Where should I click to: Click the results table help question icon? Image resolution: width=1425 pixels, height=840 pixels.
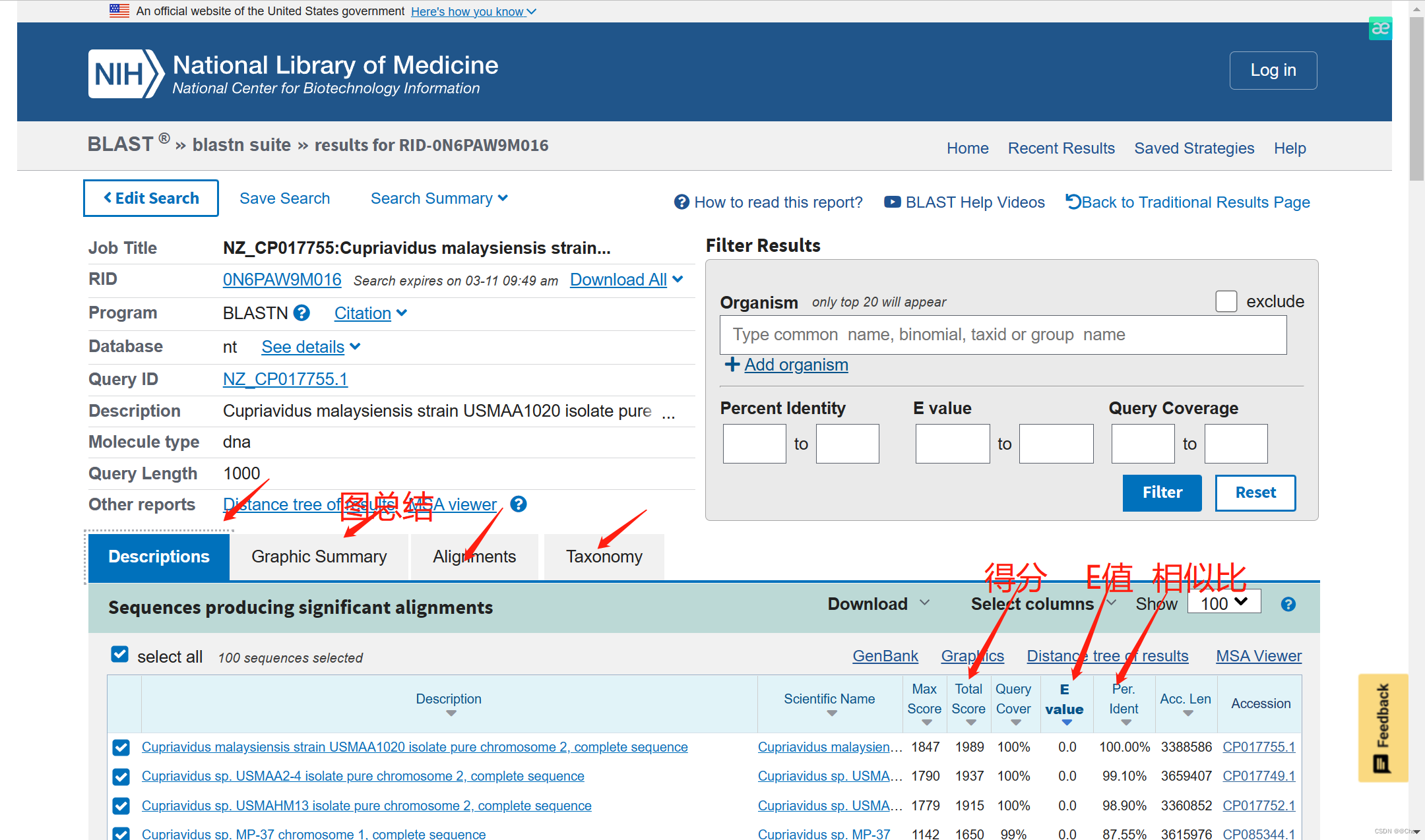pos(1288,605)
